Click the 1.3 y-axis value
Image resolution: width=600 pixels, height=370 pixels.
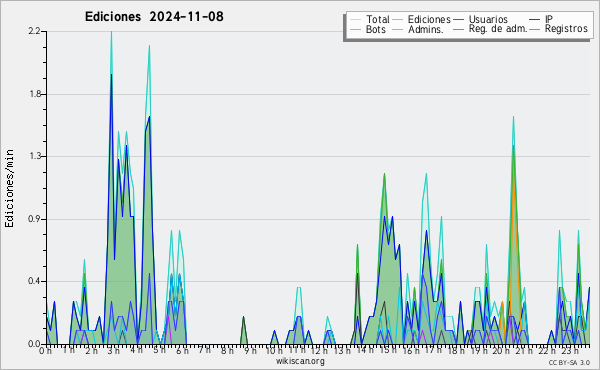coord(34,156)
